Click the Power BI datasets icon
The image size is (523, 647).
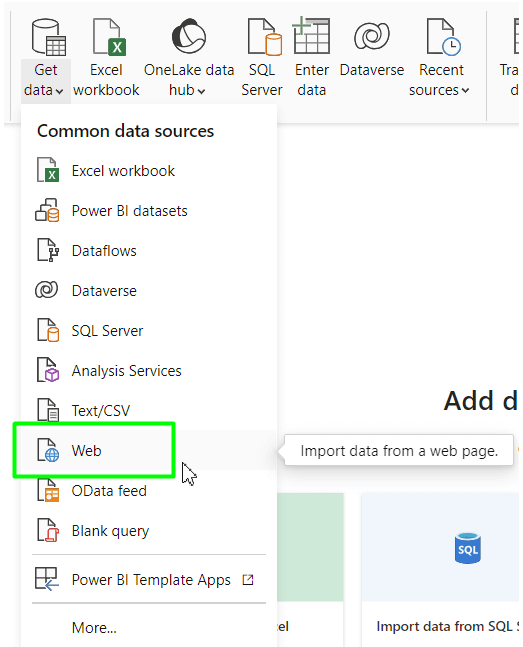(47, 210)
